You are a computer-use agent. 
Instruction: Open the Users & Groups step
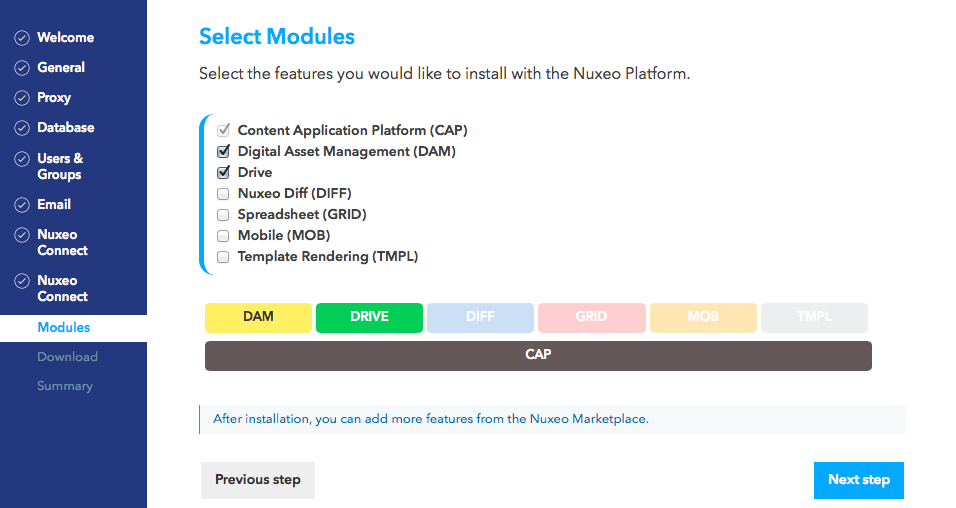click(60, 166)
